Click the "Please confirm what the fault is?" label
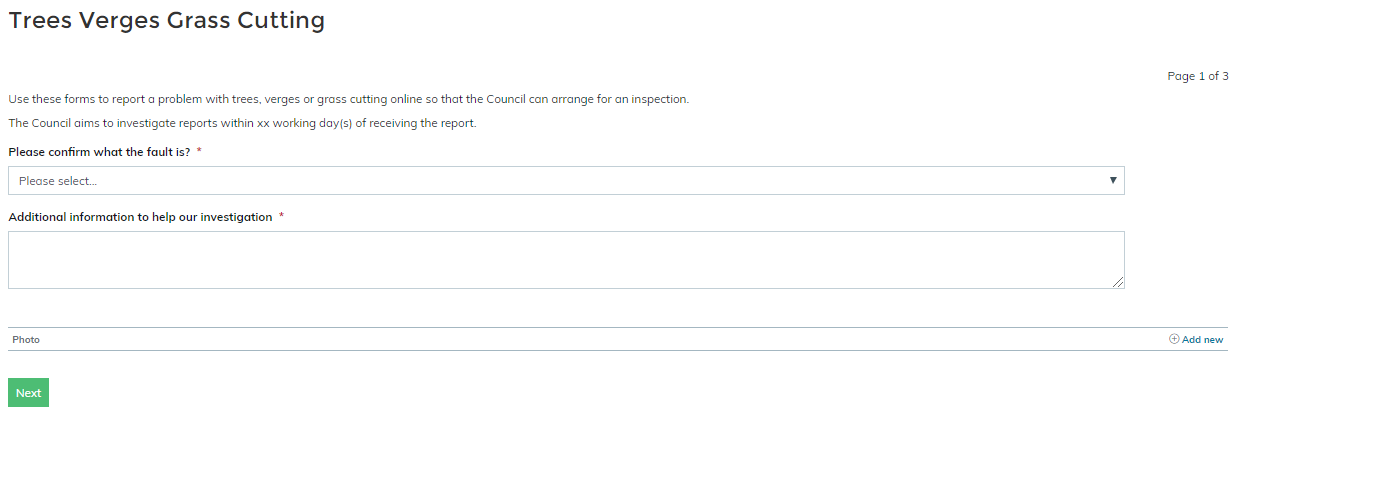 pyautogui.click(x=99, y=152)
